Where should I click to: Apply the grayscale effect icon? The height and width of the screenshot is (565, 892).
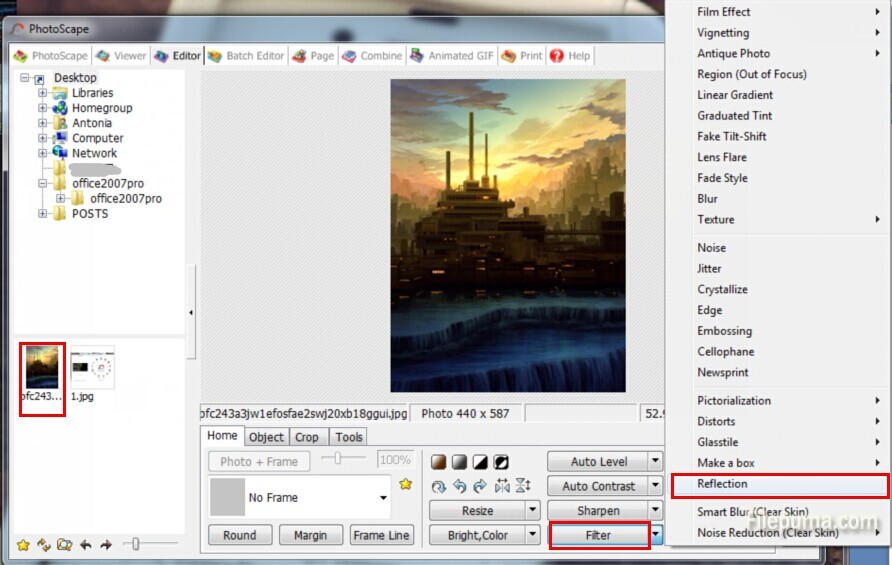coord(459,462)
